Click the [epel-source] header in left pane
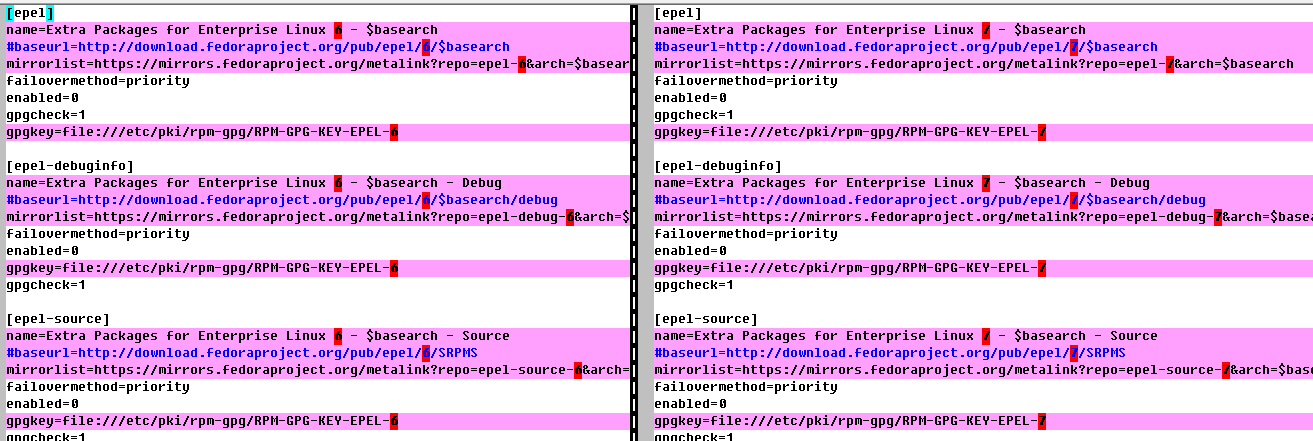This screenshot has width=1313, height=441. pos(58,319)
